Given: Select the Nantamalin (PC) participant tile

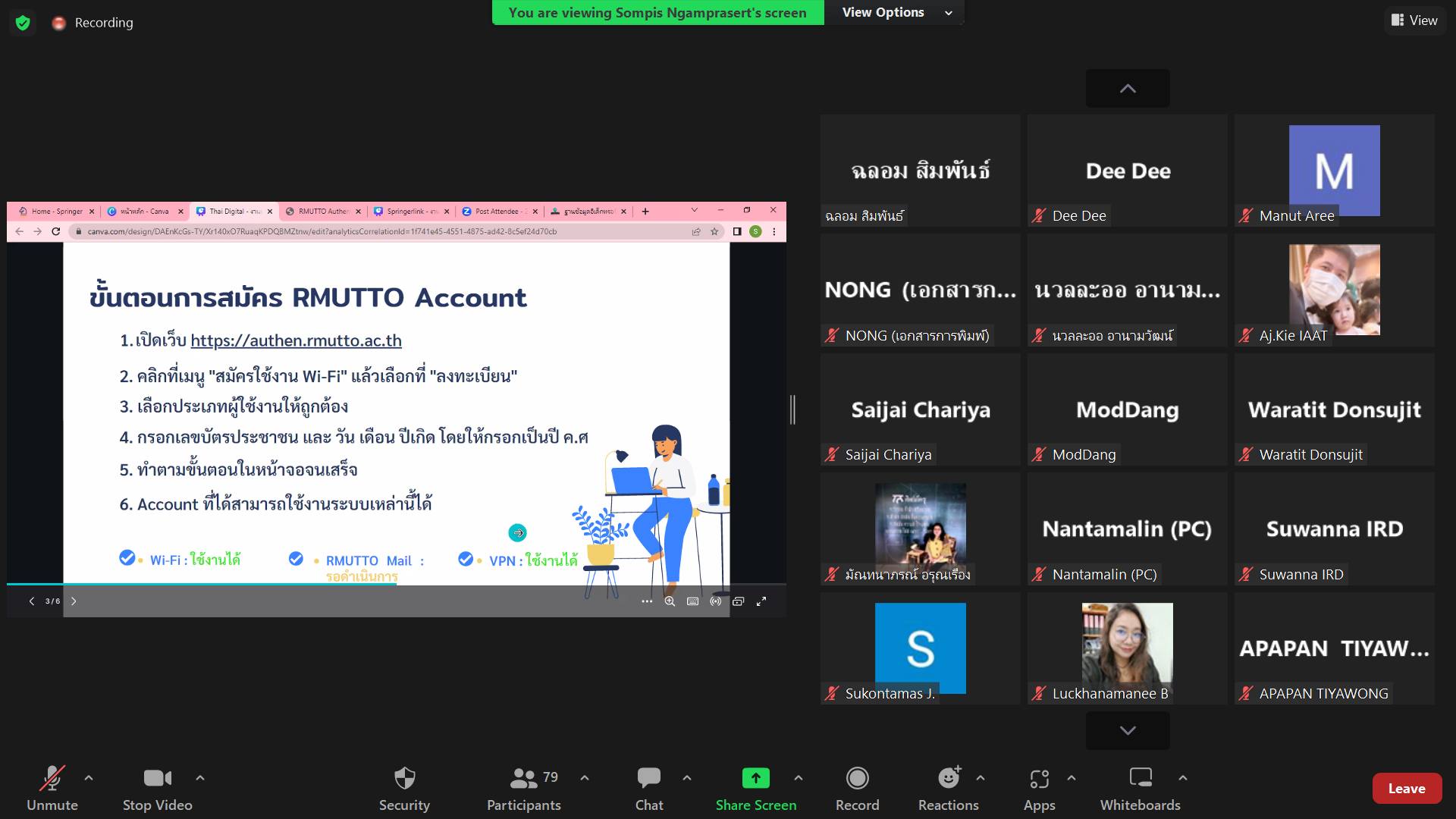Looking at the screenshot, I should (1128, 529).
